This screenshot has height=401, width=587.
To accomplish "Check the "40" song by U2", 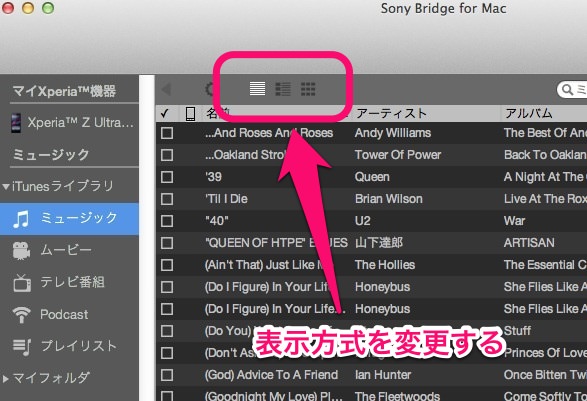I will (167, 221).
